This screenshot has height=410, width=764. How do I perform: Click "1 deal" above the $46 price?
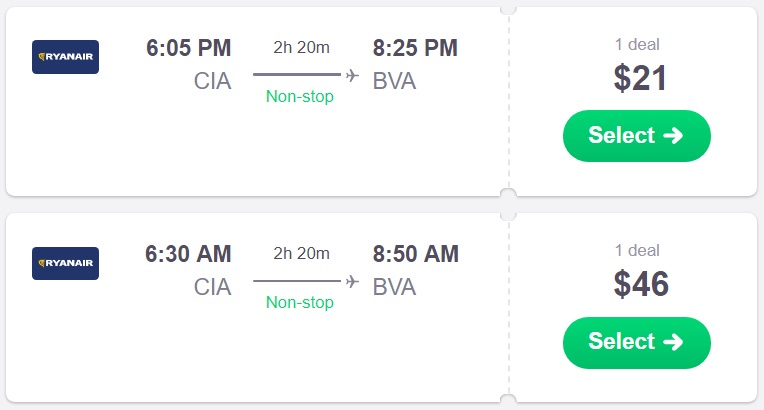click(x=637, y=250)
